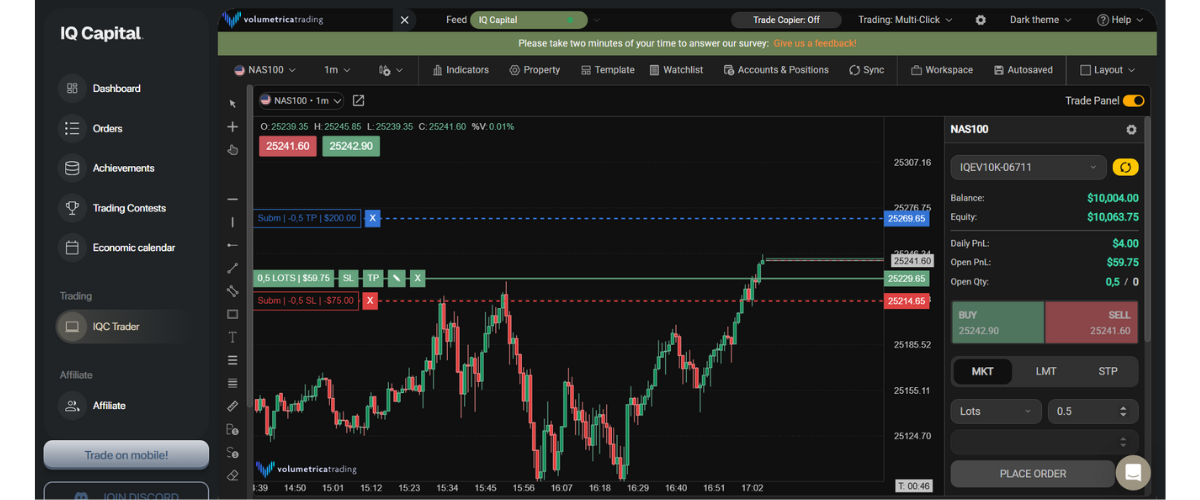The width and height of the screenshot is (1200, 500).
Task: Toggle Trade Copier Off button
Action: pyautogui.click(x=786, y=20)
